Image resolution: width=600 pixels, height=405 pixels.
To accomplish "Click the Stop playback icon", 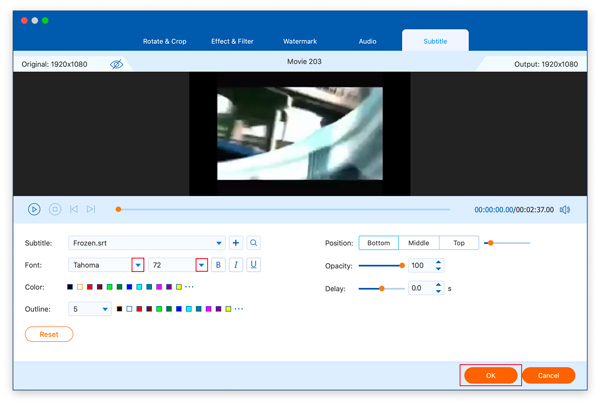I will tap(55, 209).
